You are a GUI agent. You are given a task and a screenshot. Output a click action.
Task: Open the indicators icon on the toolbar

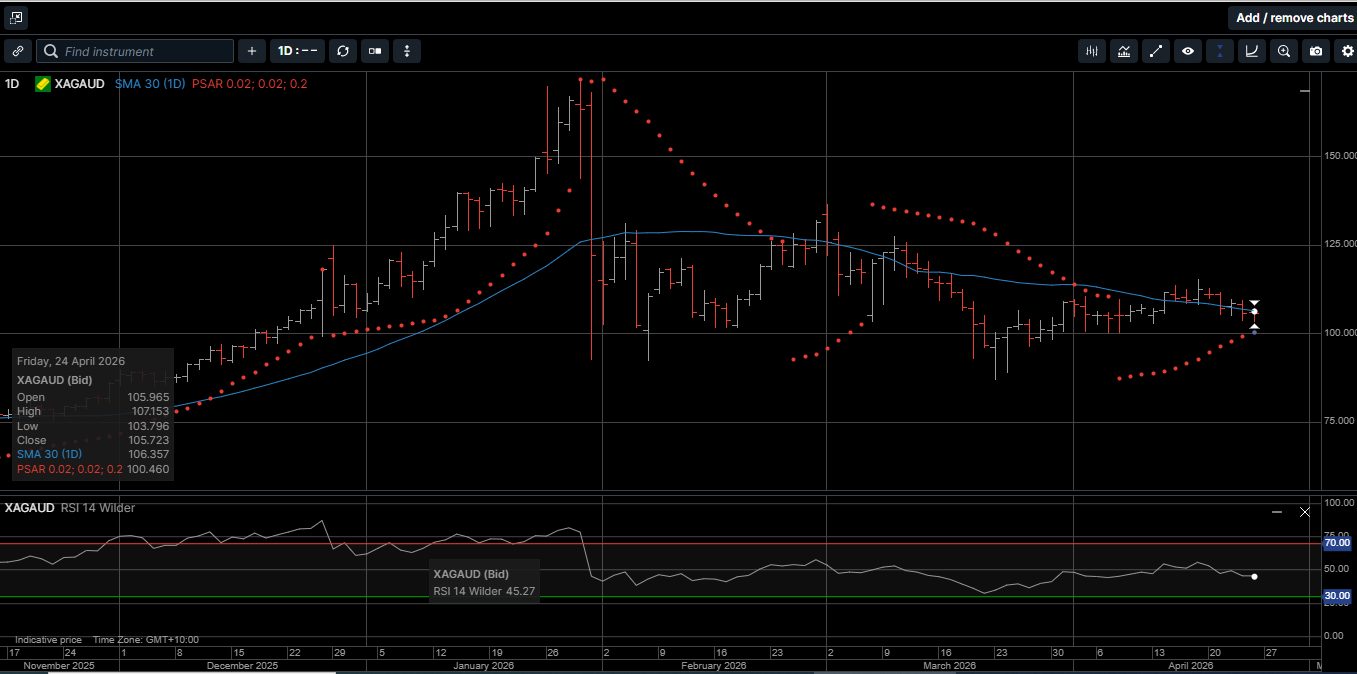tap(1124, 51)
